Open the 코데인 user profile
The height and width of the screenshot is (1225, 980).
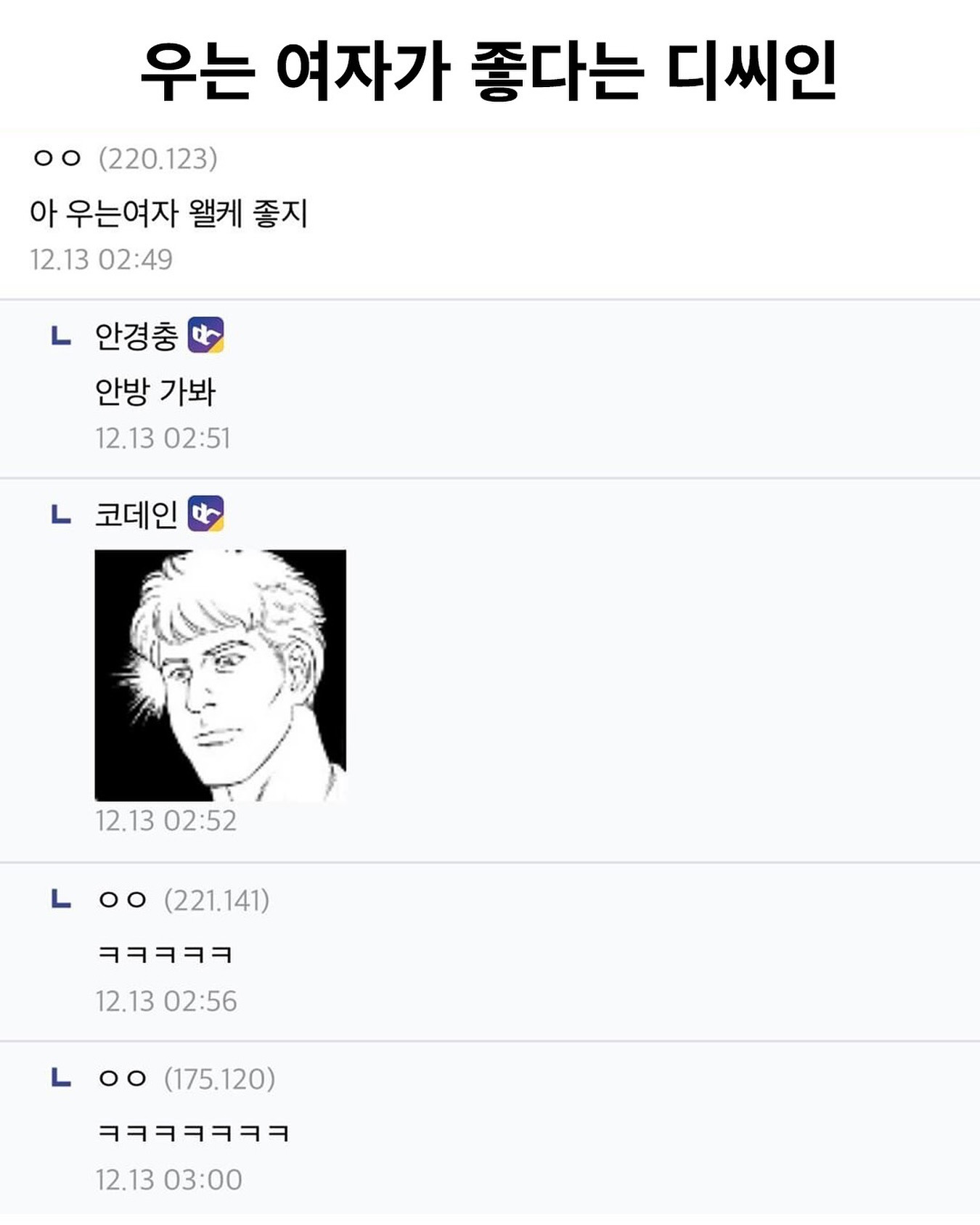point(136,515)
